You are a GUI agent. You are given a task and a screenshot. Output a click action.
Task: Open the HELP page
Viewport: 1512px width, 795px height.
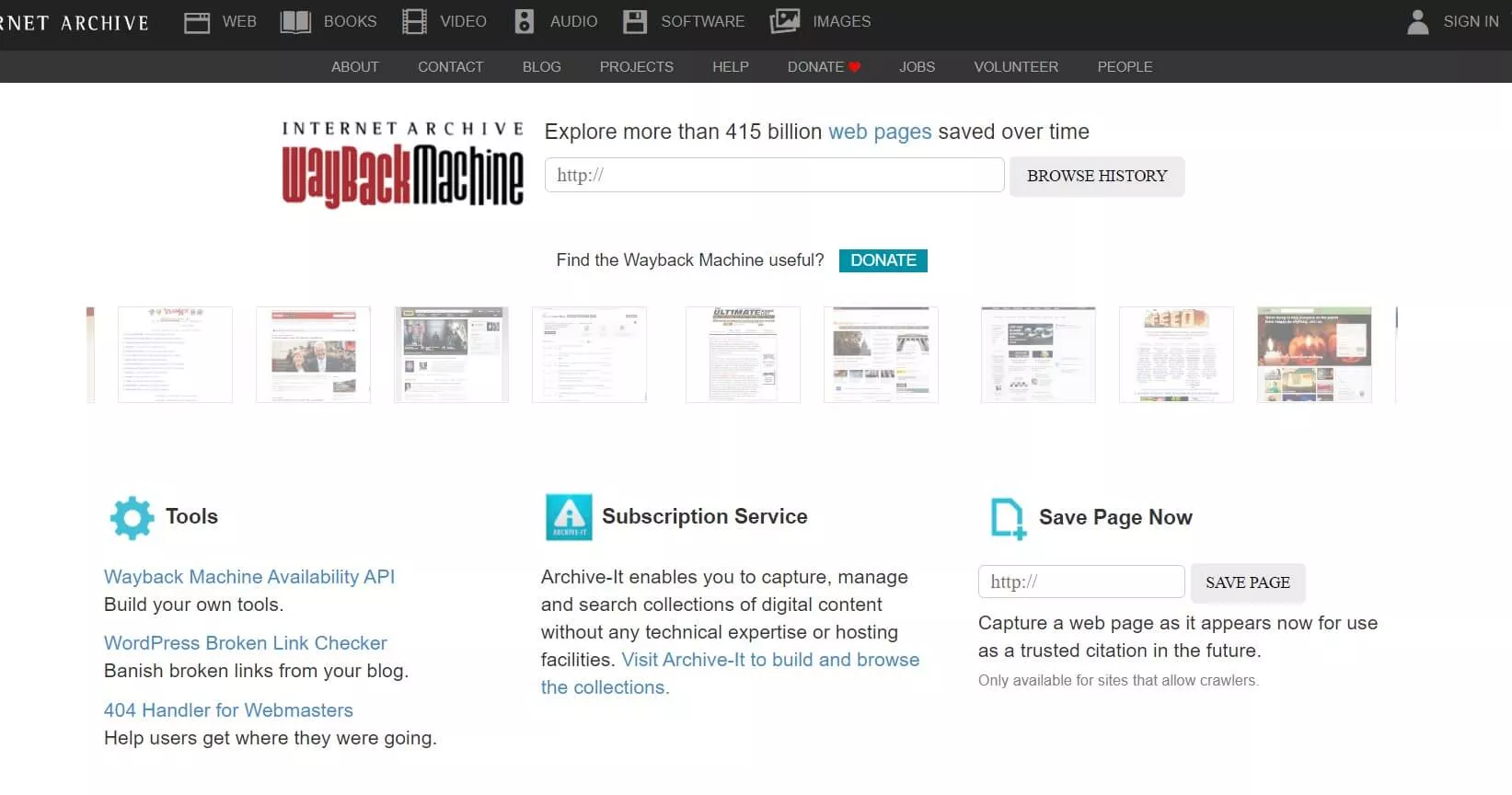tap(731, 67)
